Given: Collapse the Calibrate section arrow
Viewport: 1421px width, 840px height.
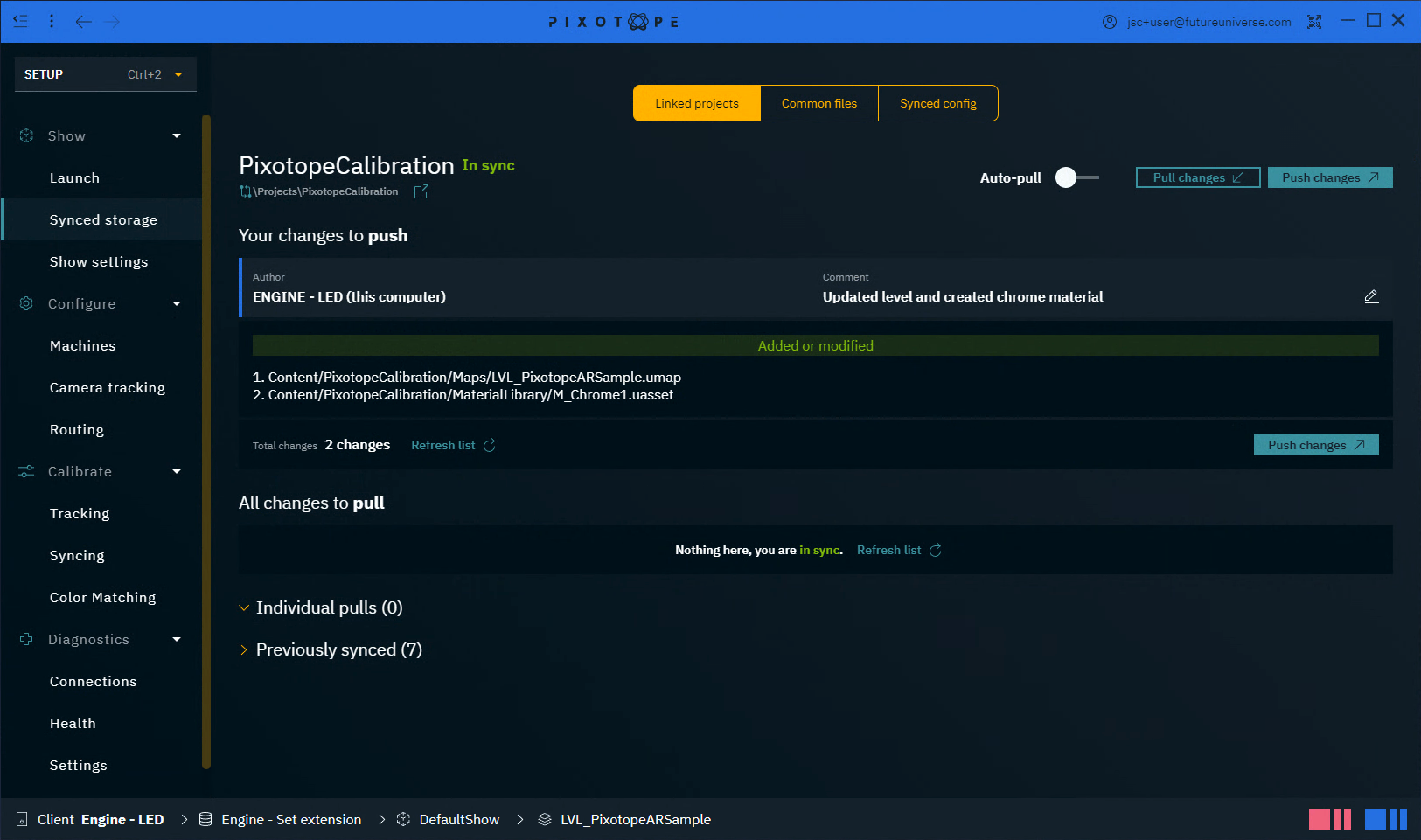Looking at the screenshot, I should pyautogui.click(x=177, y=471).
